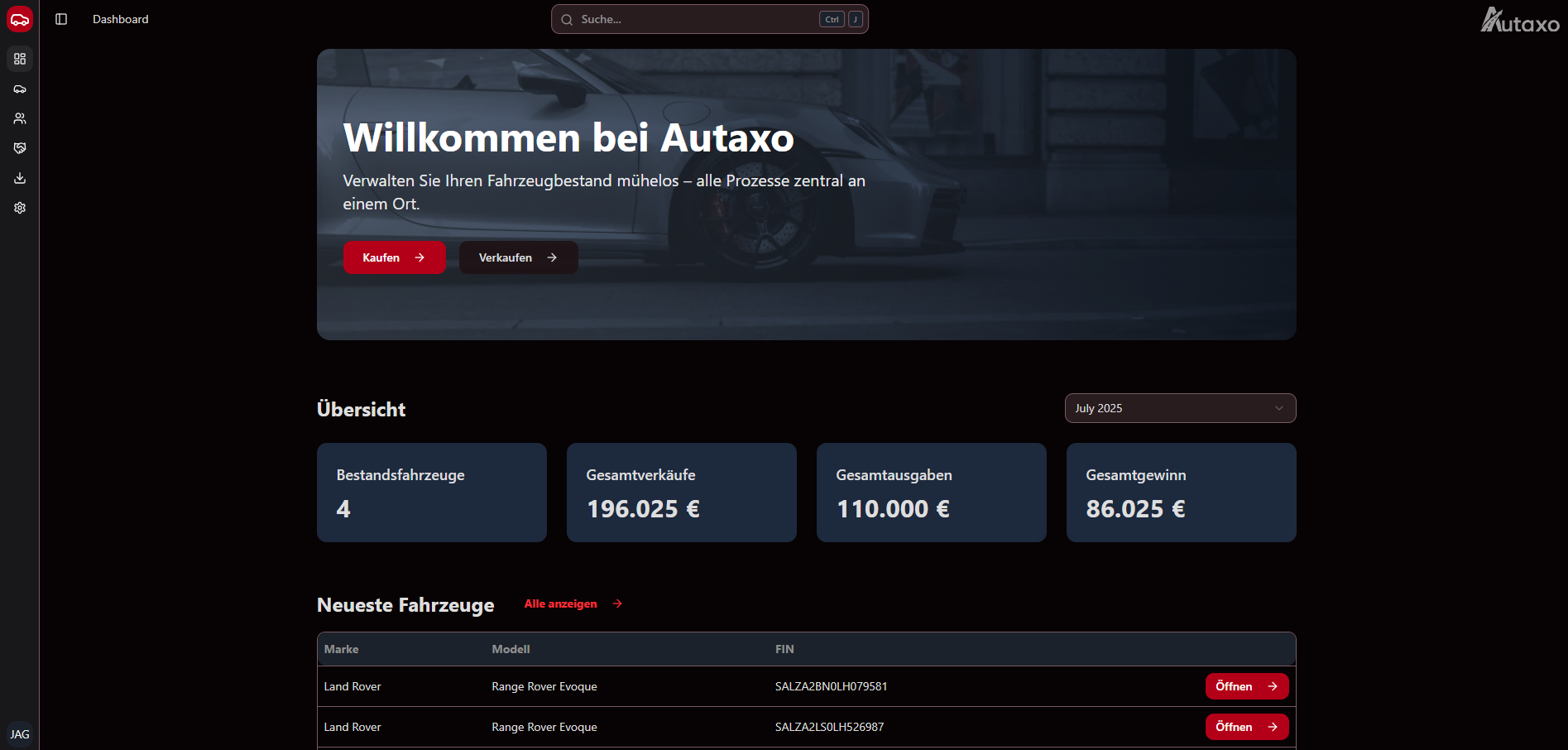The height and width of the screenshot is (750, 1568).
Task: Click the Dashboard breadcrumb label
Action: coord(121,19)
